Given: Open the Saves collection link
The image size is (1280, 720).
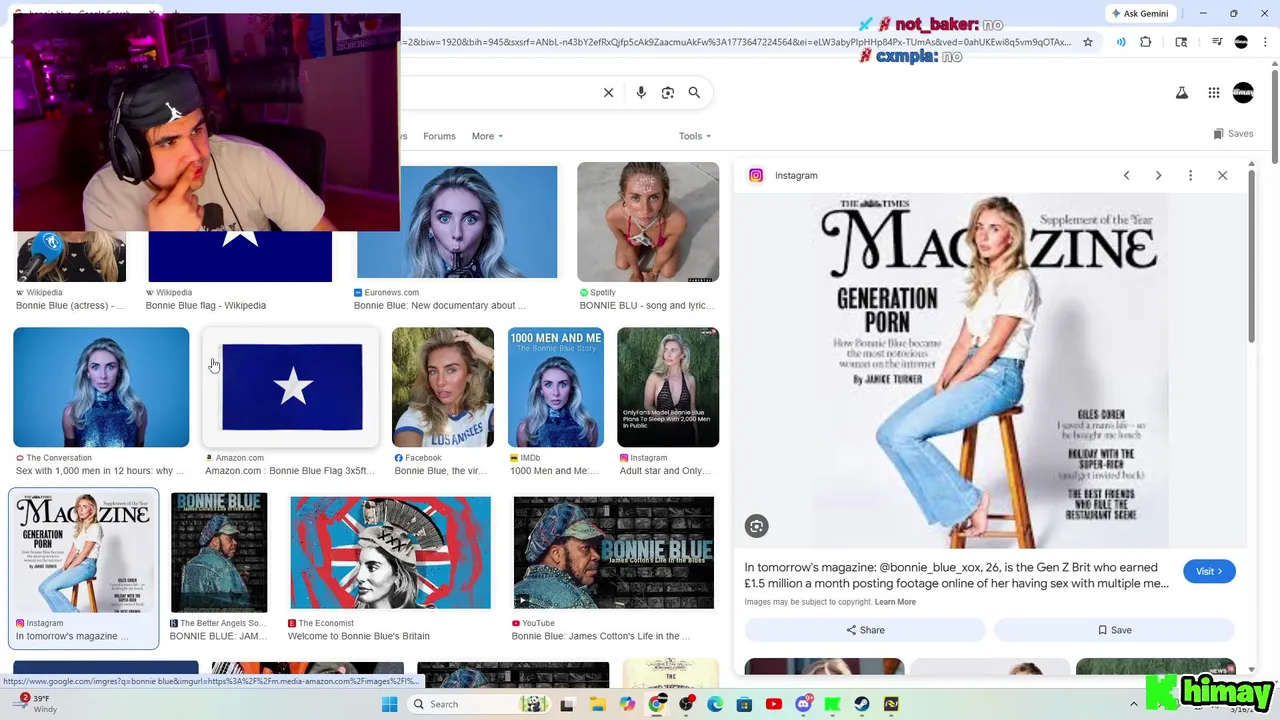Looking at the screenshot, I should (x=1233, y=134).
